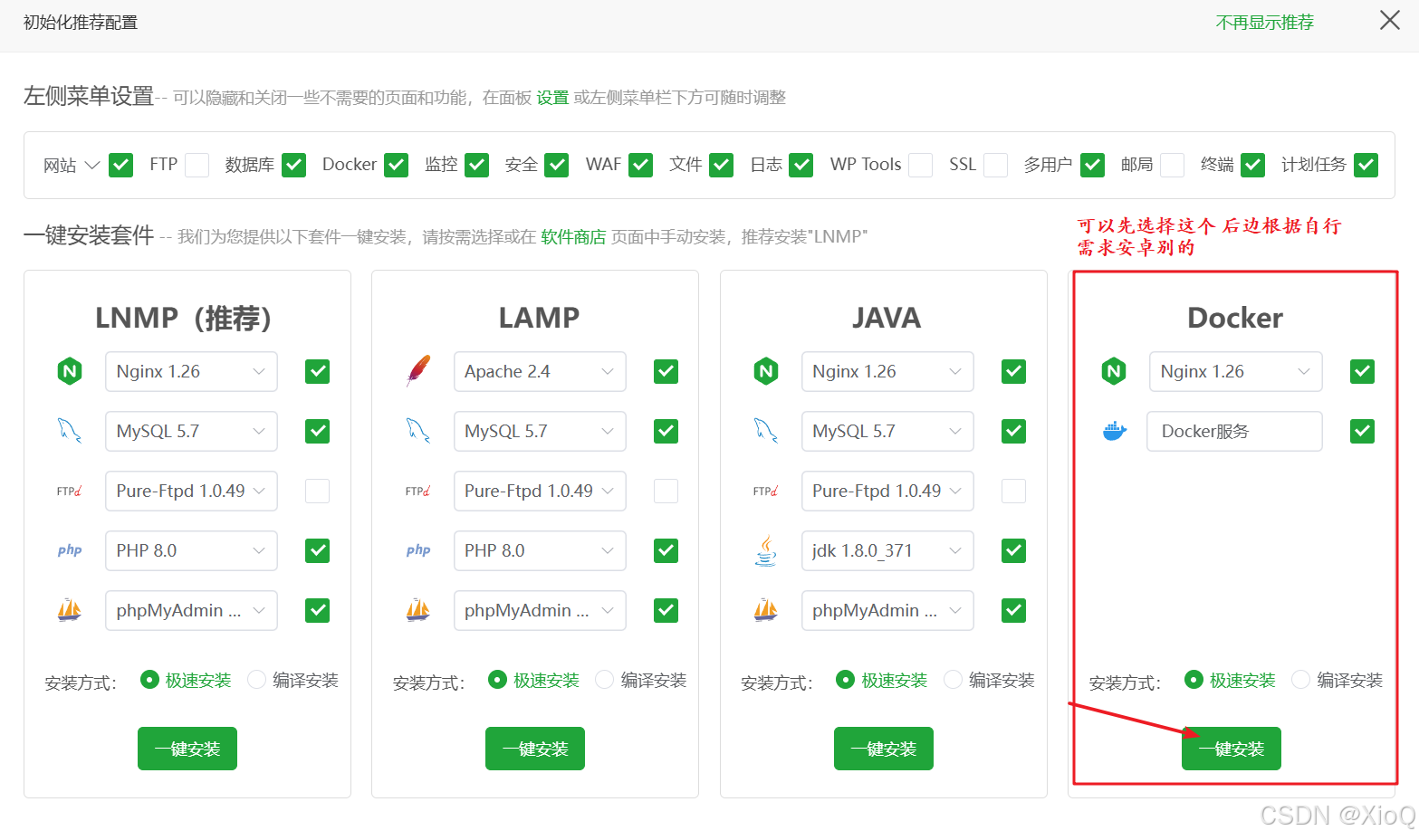The width and height of the screenshot is (1419, 840).
Task: Click the MySQL icon in JAVA card
Action: click(766, 431)
